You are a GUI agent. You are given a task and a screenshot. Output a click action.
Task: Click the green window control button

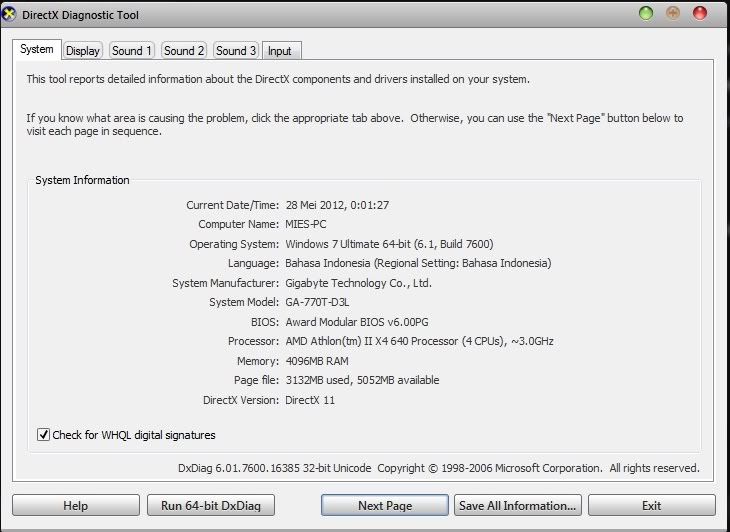(646, 13)
